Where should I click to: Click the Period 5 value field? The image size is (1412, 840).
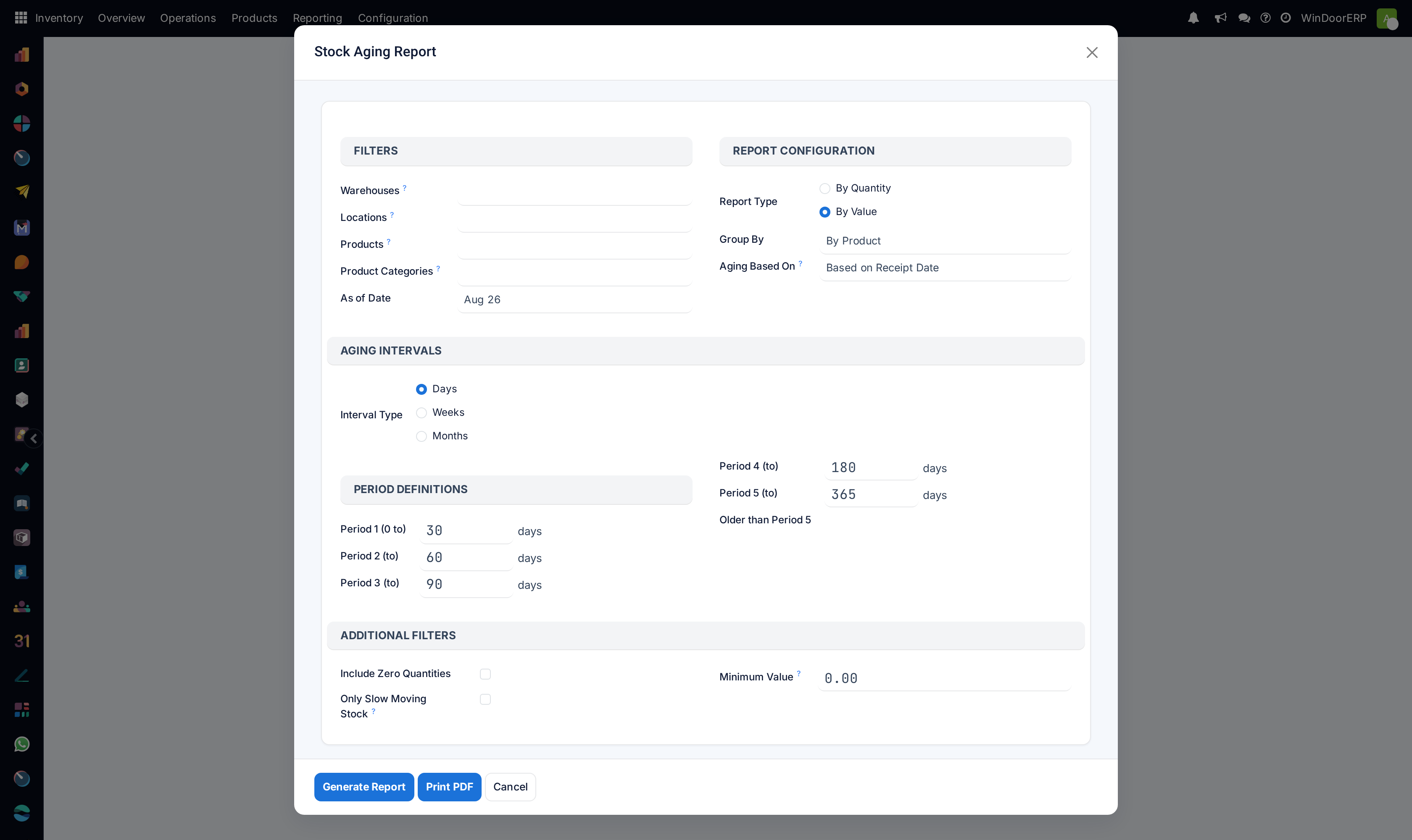(x=871, y=494)
